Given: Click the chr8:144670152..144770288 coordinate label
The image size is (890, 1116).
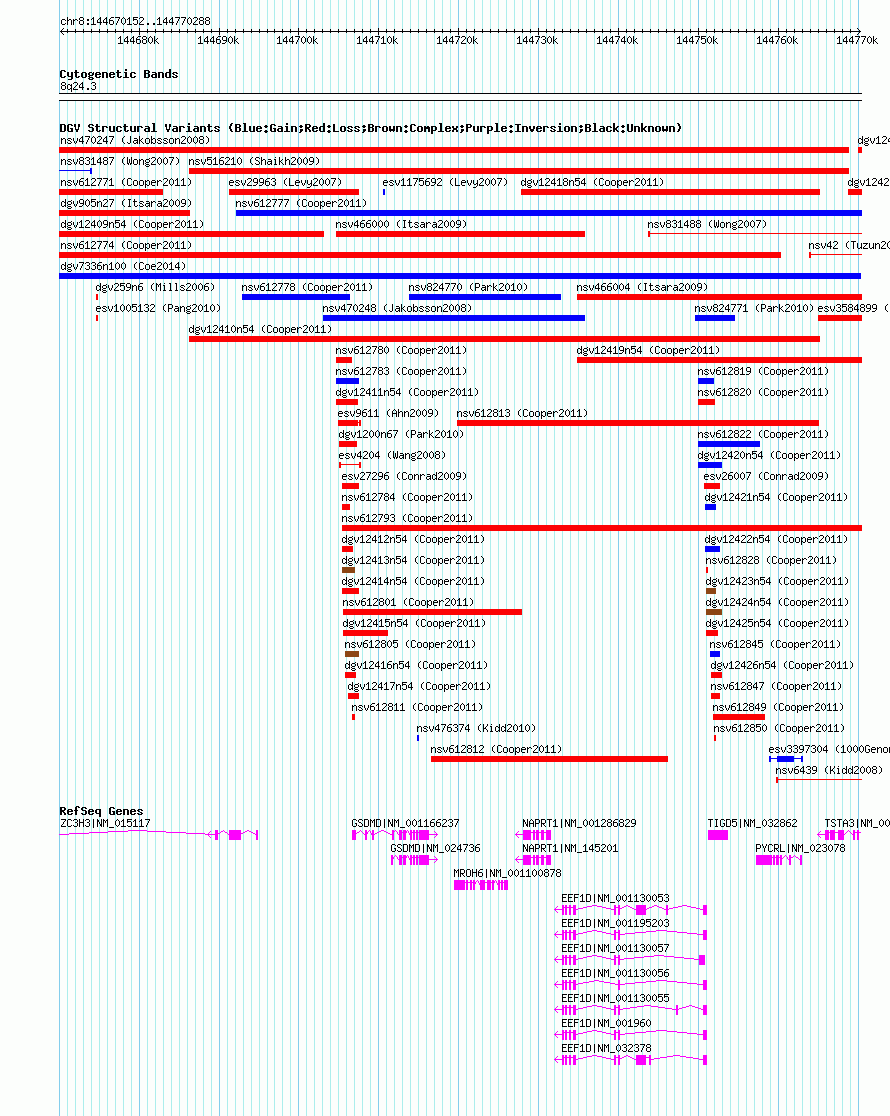Looking at the screenshot, I should [x=135, y=21].
